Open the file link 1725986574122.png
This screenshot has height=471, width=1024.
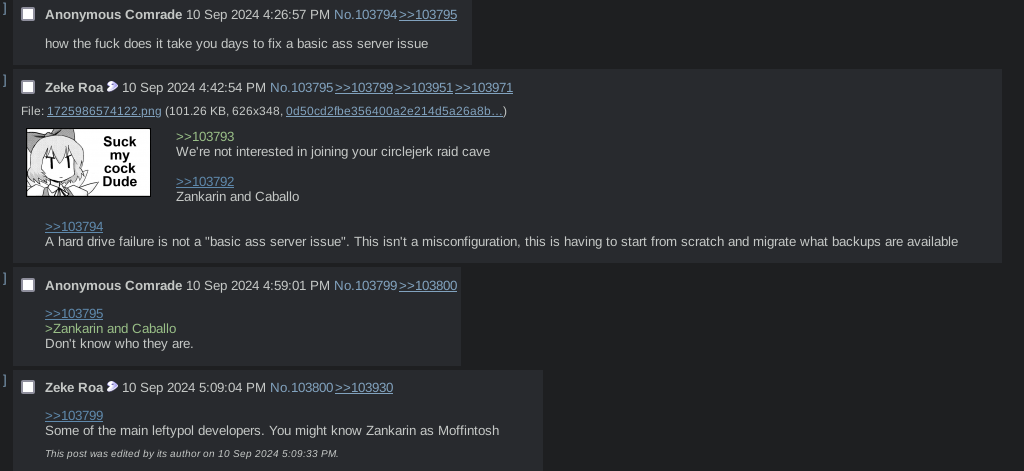click(x=104, y=111)
